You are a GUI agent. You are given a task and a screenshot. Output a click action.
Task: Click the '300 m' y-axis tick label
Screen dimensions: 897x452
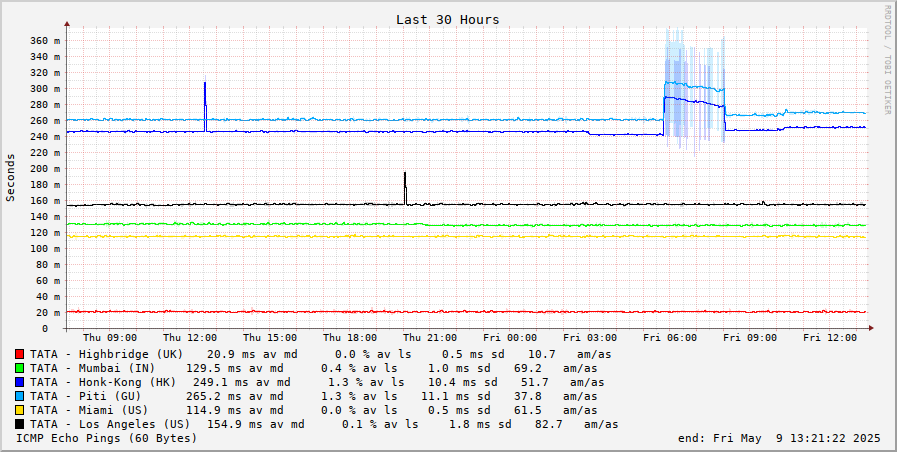coord(44,89)
